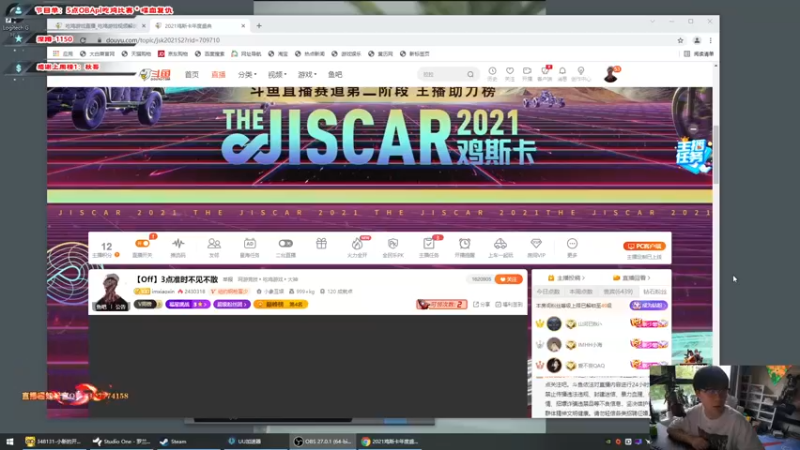Open the 京东购物 bookmark

coord(173,54)
